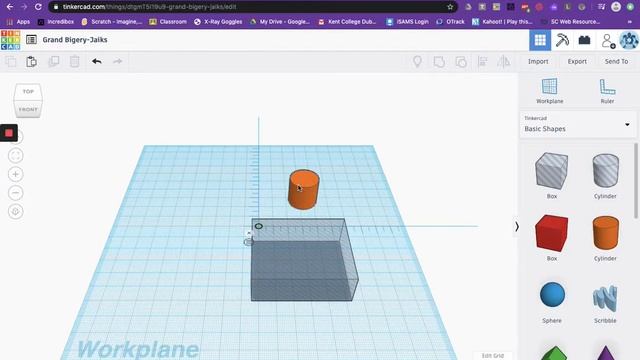Click the orange cylinder on workplane

click(304, 190)
